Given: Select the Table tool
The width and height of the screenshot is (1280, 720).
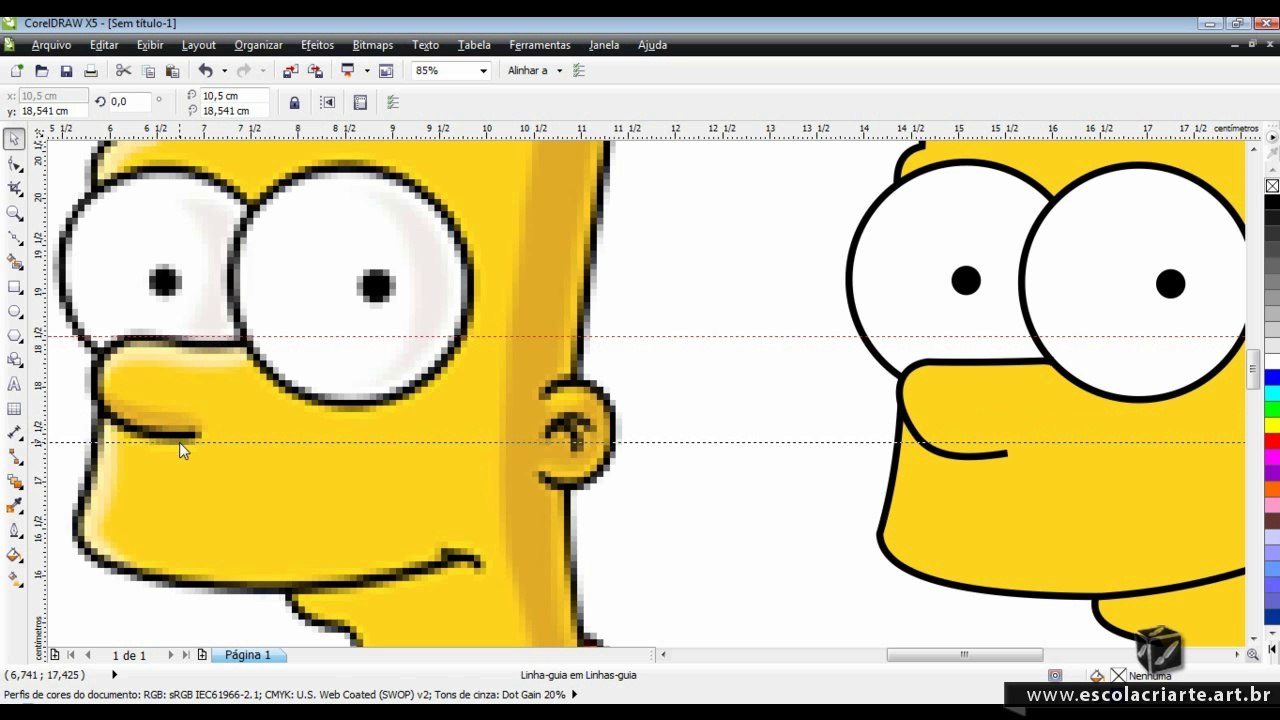Looking at the screenshot, I should (14, 409).
